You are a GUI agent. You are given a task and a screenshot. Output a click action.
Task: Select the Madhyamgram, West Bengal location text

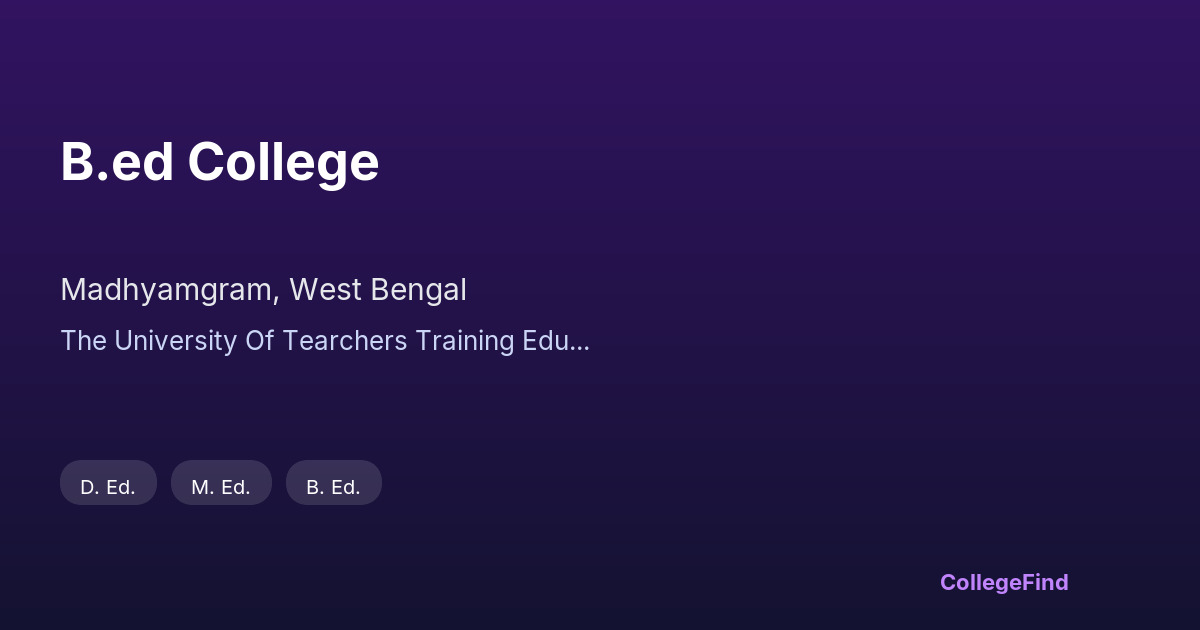tap(263, 290)
